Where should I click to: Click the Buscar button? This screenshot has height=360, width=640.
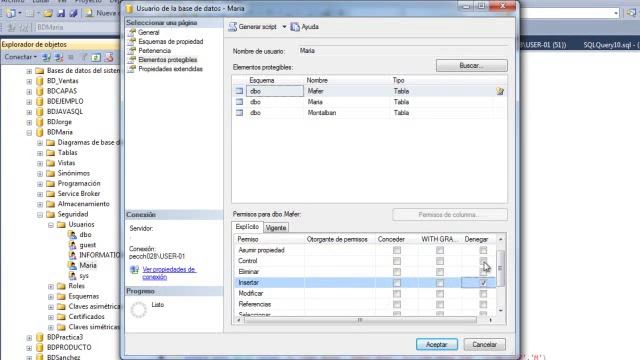point(471,66)
